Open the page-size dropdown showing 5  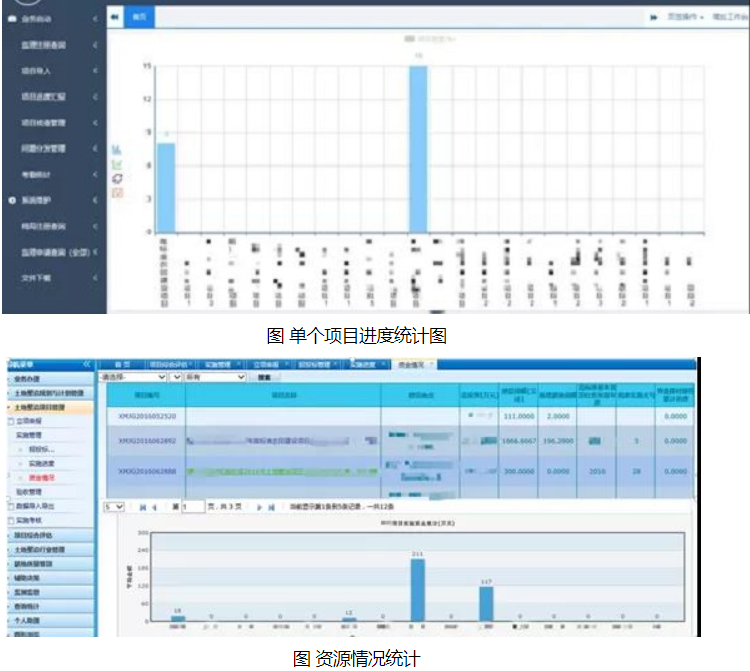coord(114,506)
